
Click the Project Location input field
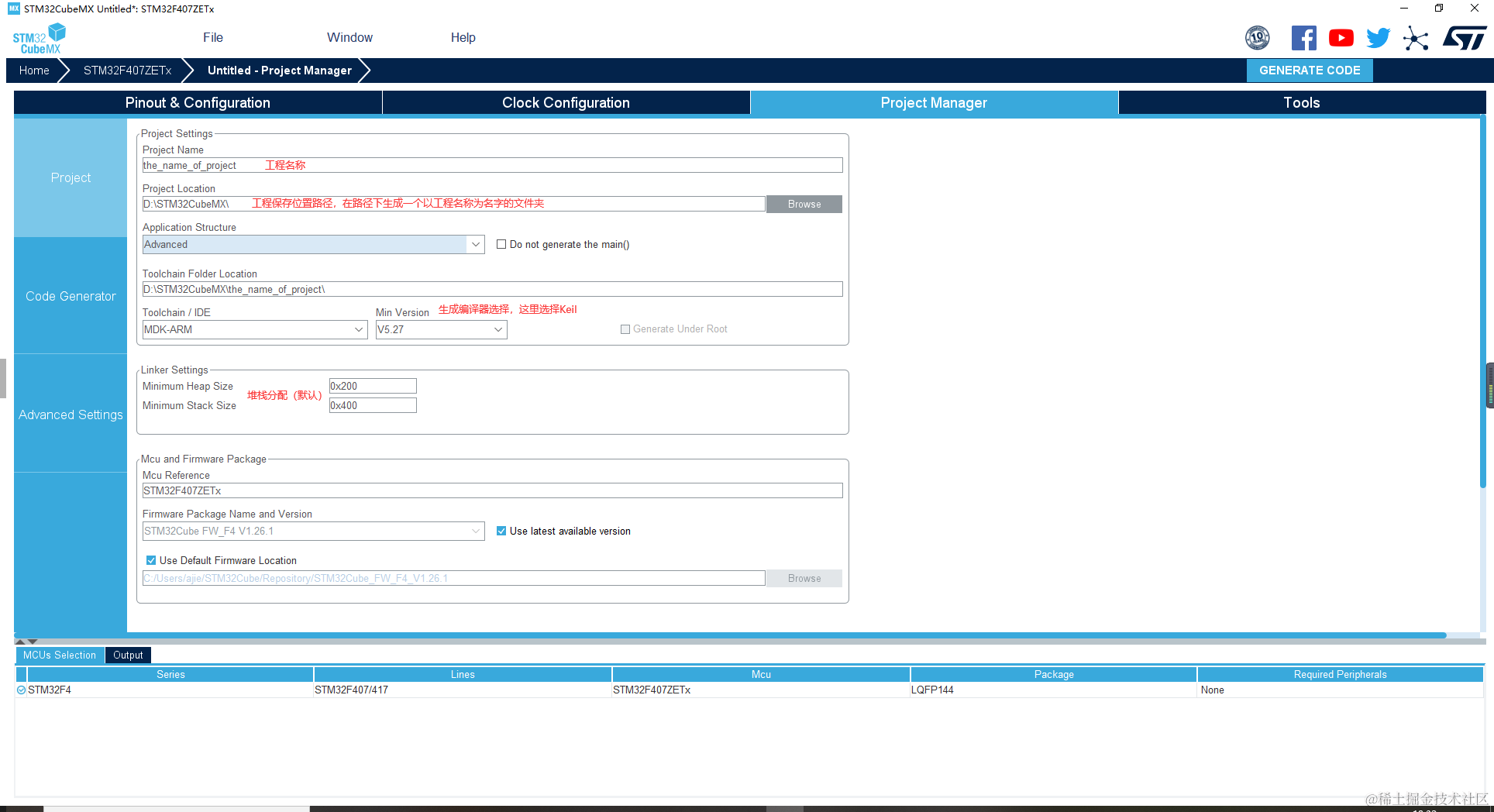pos(453,204)
